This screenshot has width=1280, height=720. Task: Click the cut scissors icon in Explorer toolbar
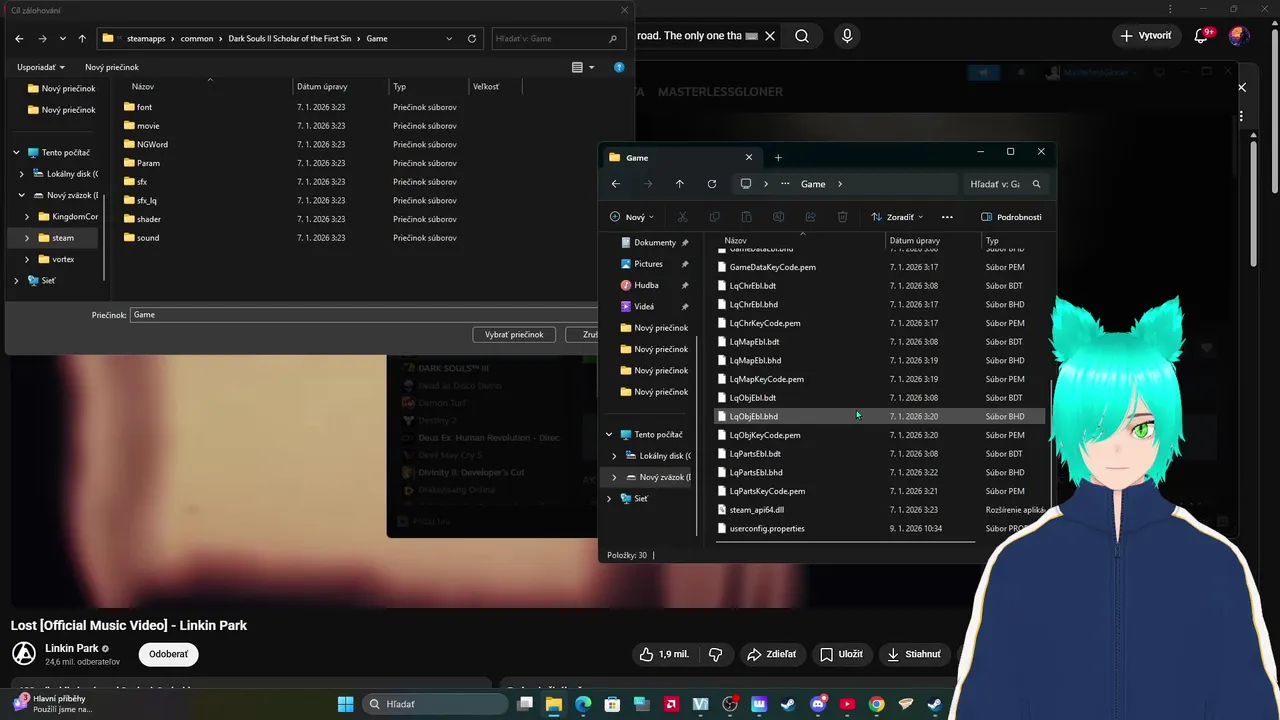click(x=682, y=217)
